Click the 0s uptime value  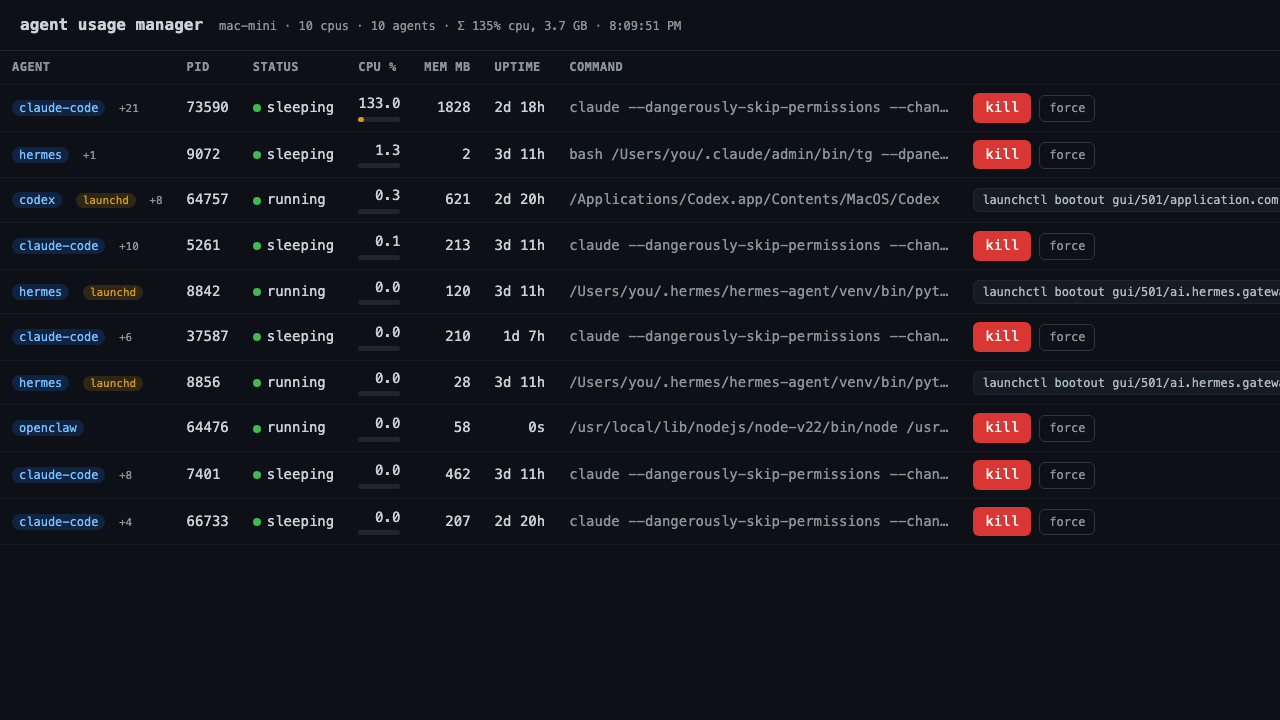click(537, 427)
